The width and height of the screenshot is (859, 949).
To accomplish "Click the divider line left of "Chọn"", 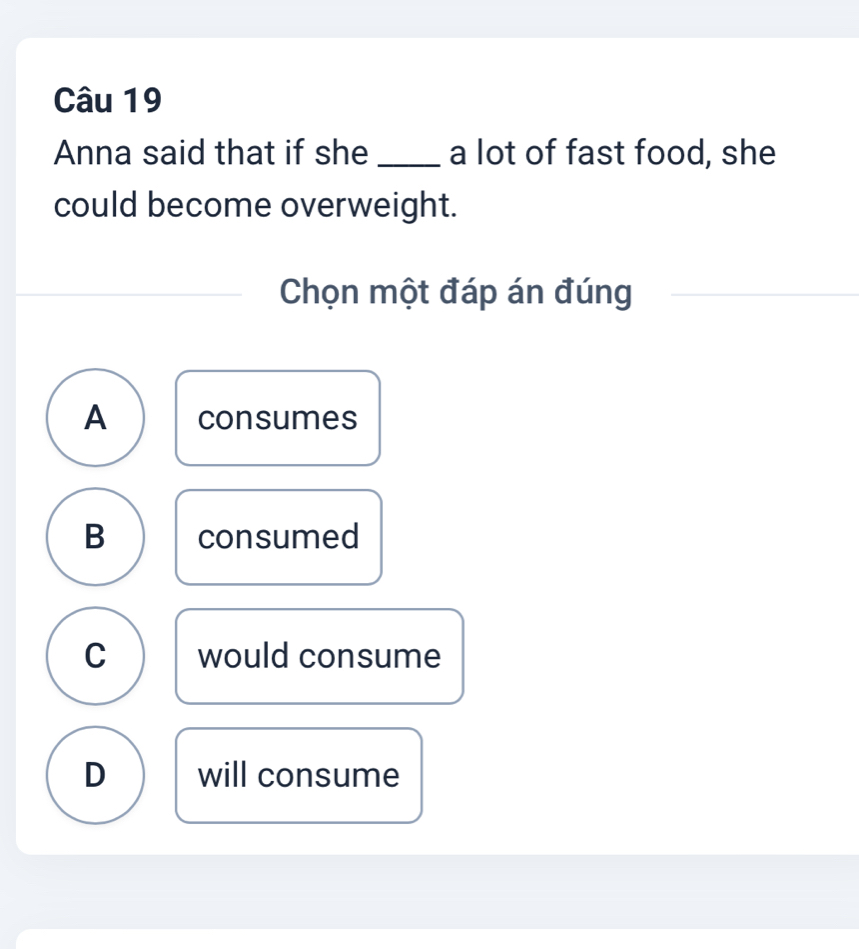I will click(x=130, y=294).
